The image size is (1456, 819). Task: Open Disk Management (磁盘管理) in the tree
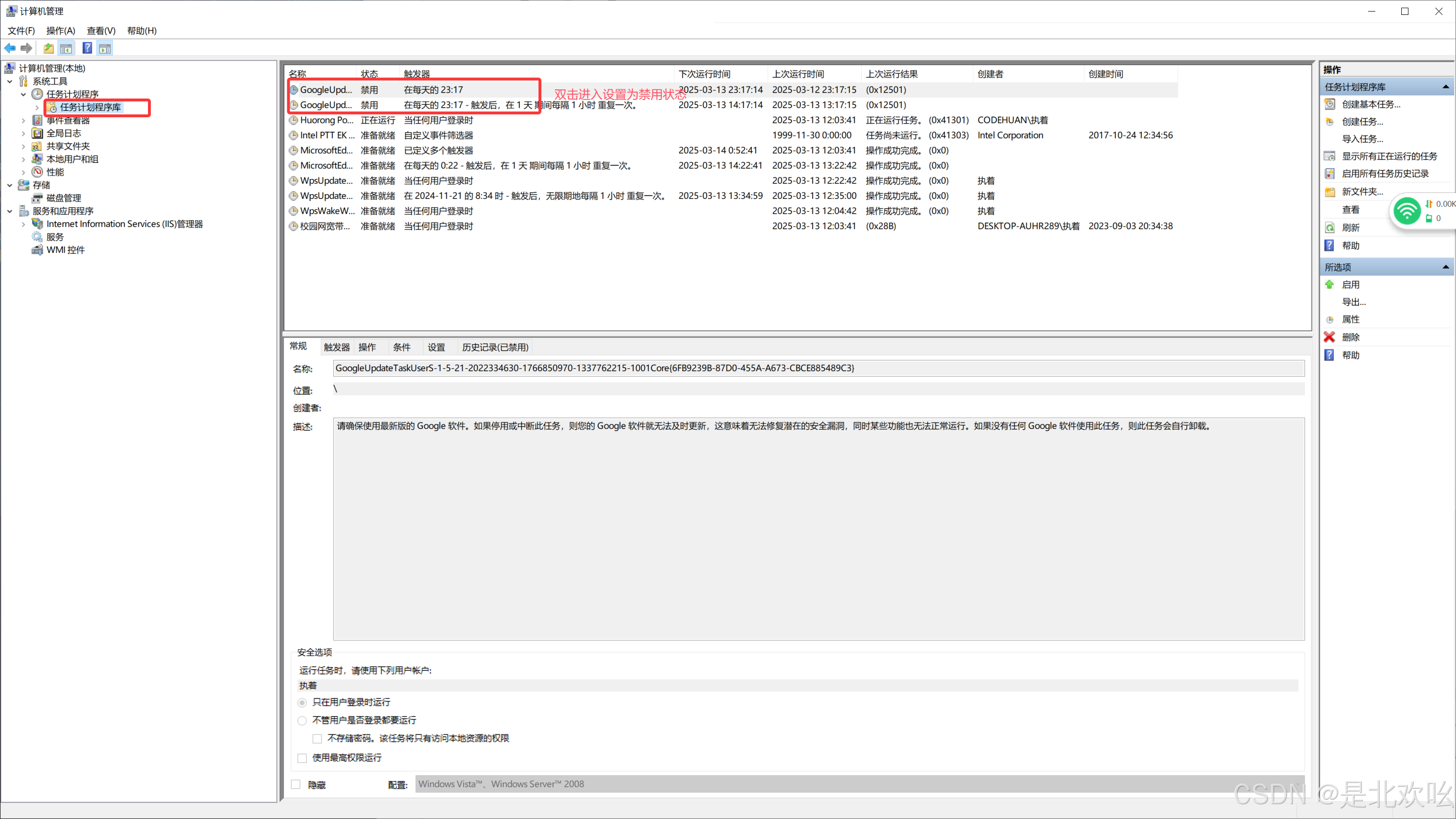(63, 198)
